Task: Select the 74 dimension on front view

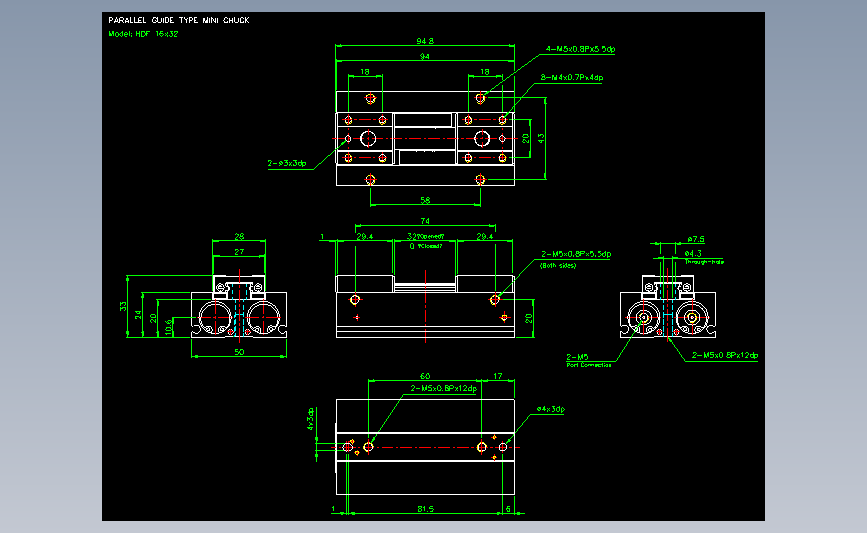Action: (x=425, y=221)
